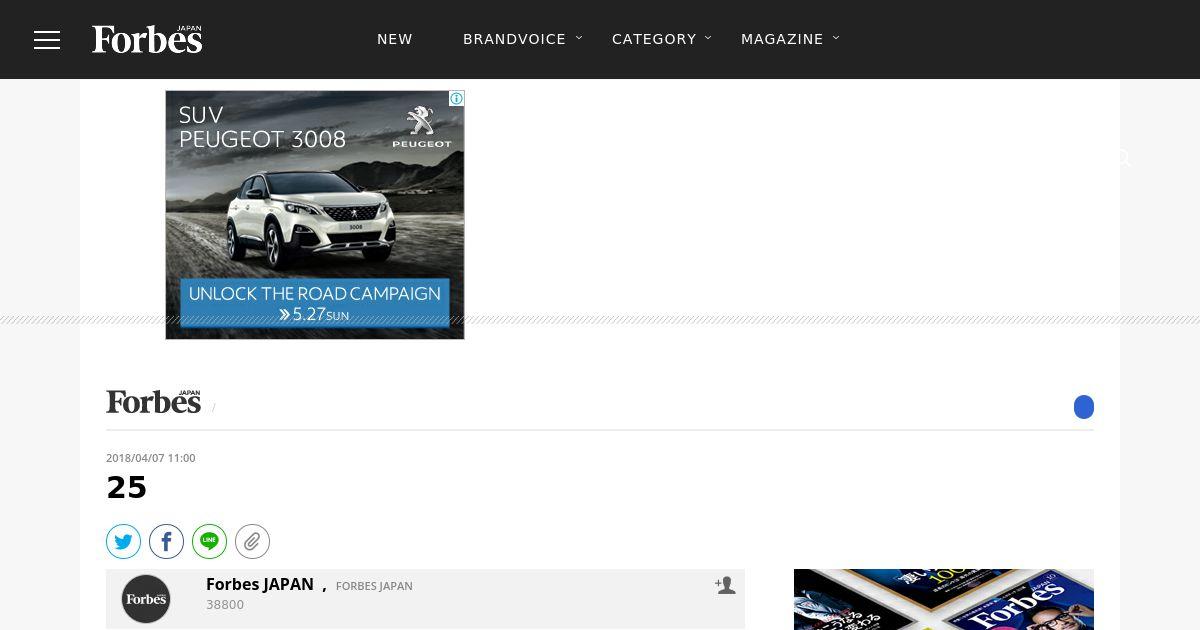Open the Peugeot 3008 SUV advertisement
This screenshot has height=630, width=1200.
pyautogui.click(x=315, y=215)
